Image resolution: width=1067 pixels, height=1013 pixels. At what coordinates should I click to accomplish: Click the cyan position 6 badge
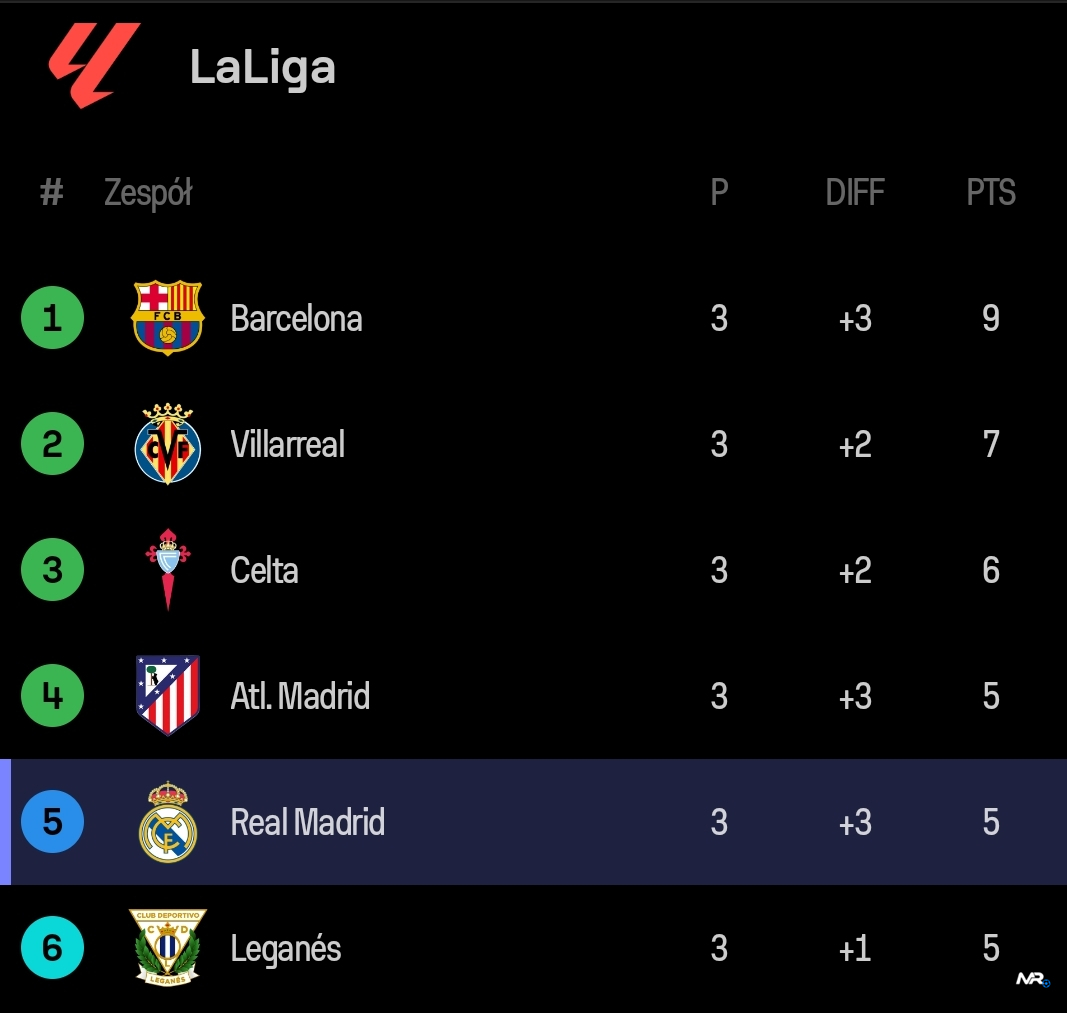52,947
